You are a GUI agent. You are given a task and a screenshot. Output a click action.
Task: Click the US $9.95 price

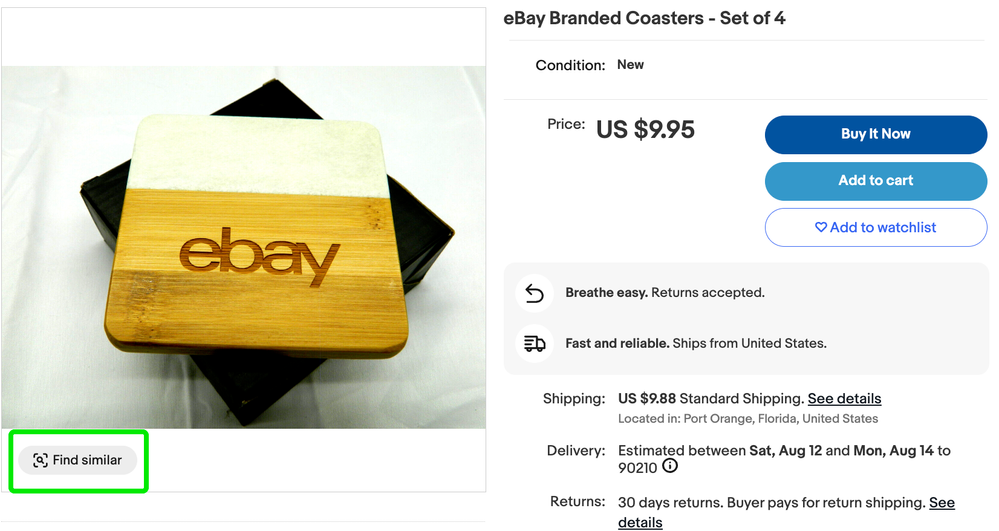coord(645,130)
